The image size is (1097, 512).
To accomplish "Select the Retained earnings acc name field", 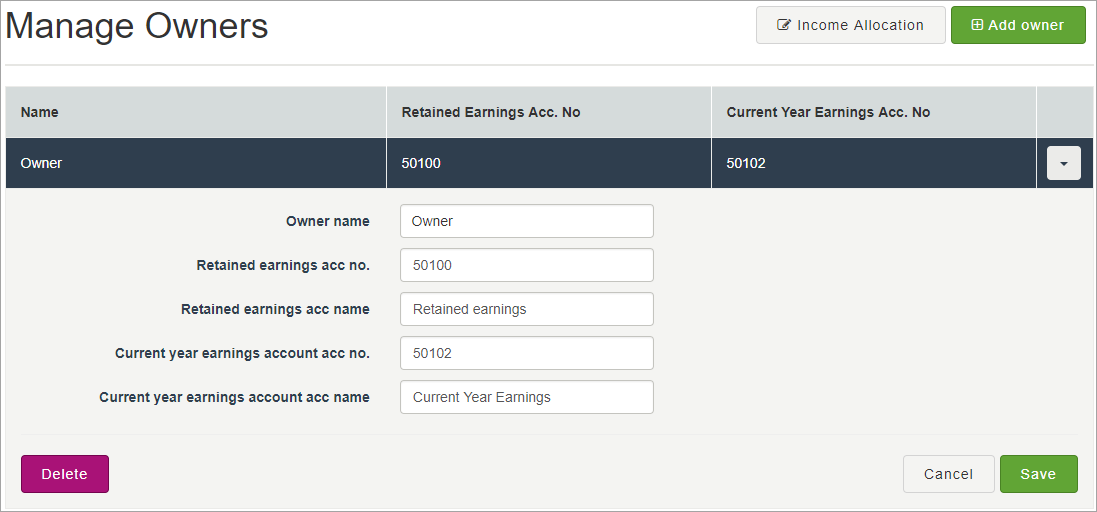I will [x=526, y=309].
